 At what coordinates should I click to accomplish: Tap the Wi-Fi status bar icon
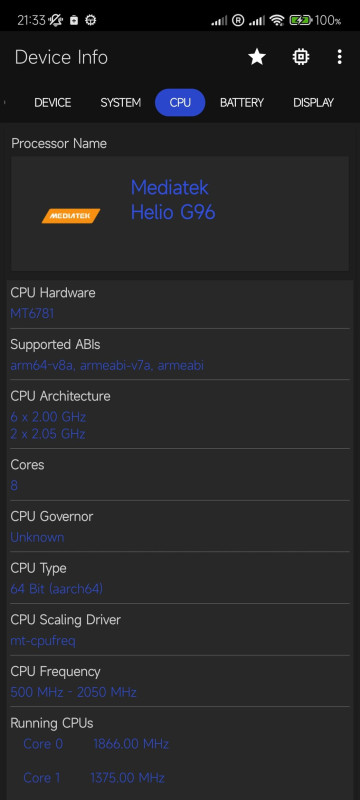tap(277, 20)
